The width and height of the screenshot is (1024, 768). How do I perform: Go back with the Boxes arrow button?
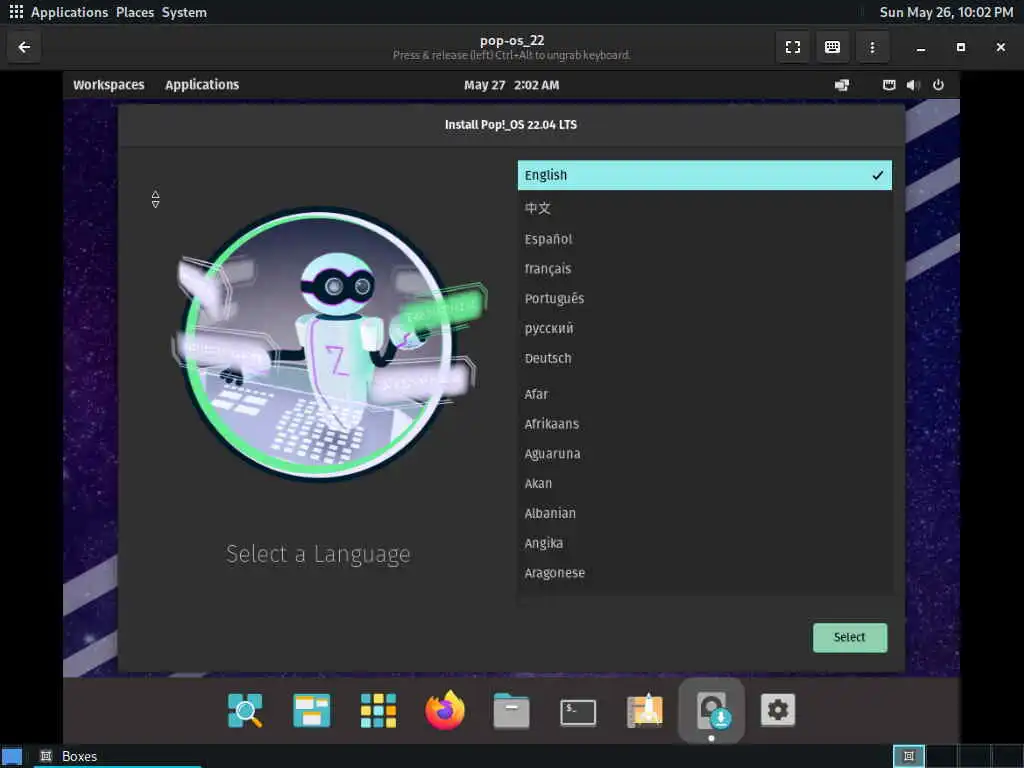pyautogui.click(x=24, y=47)
